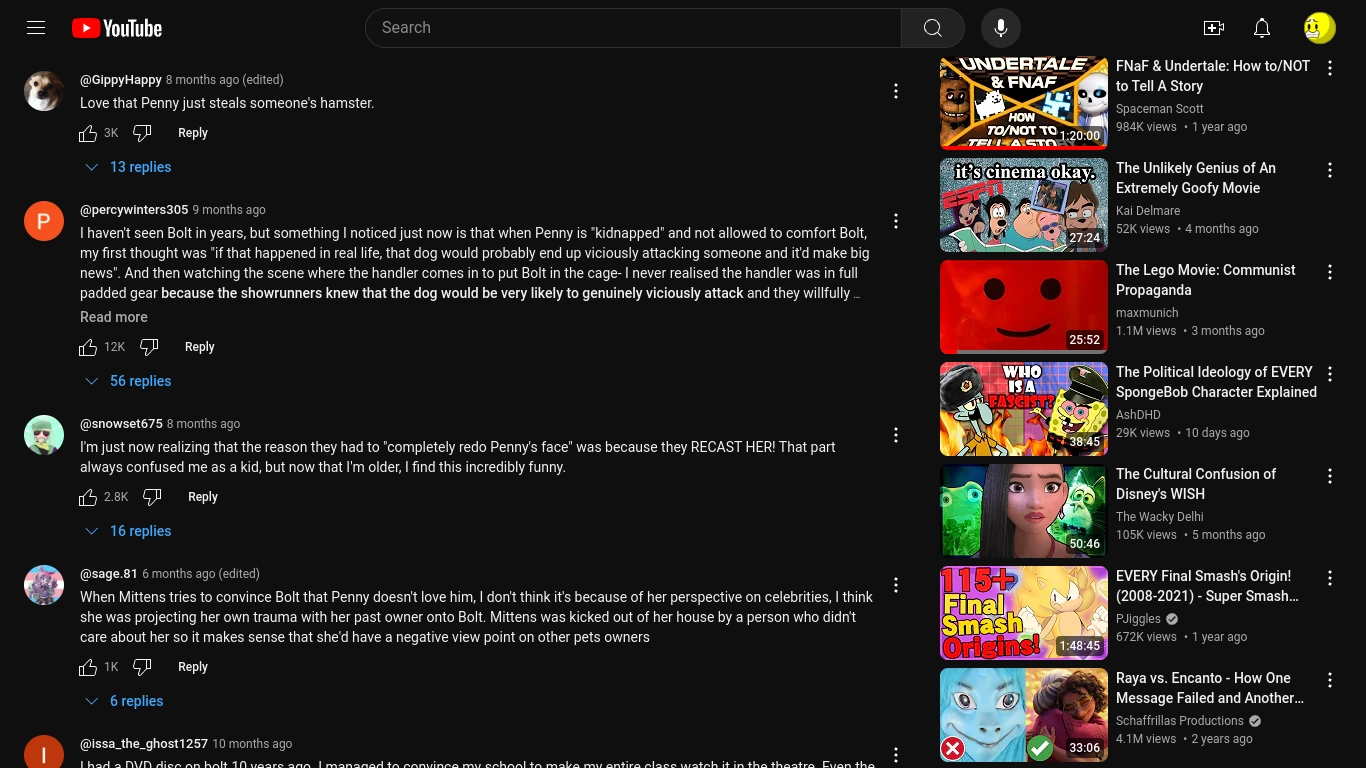The width and height of the screenshot is (1366, 768).
Task: Click the Search input field
Action: point(634,28)
